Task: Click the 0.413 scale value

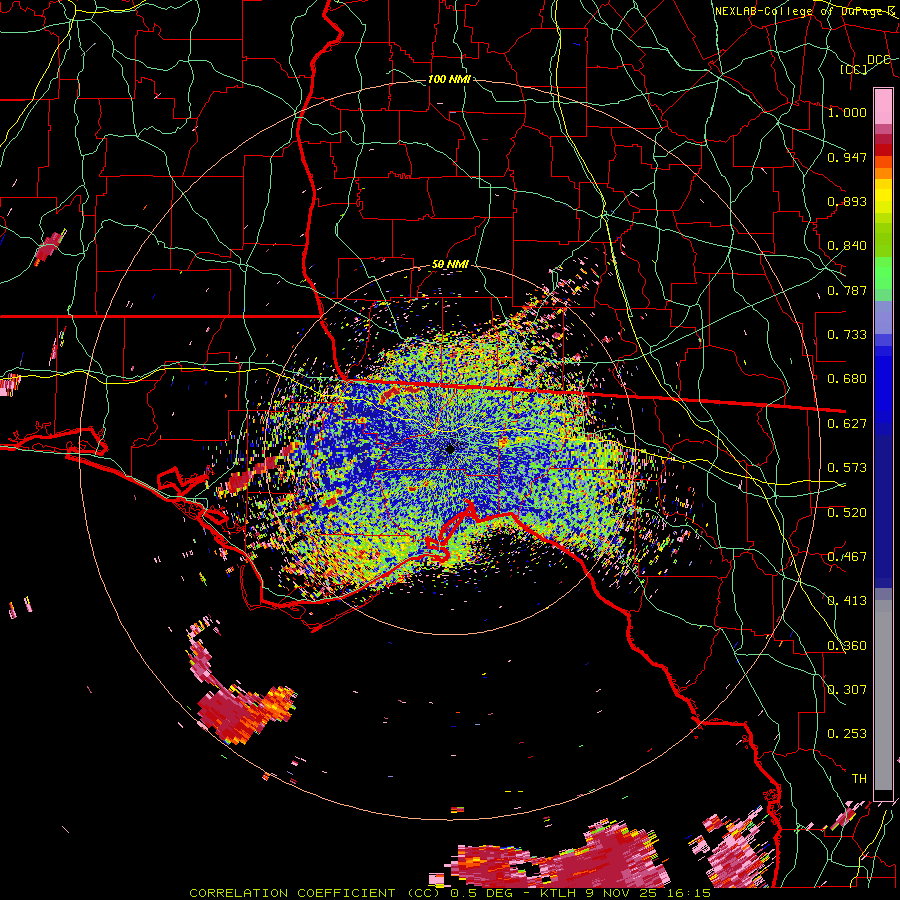Action: coord(847,601)
